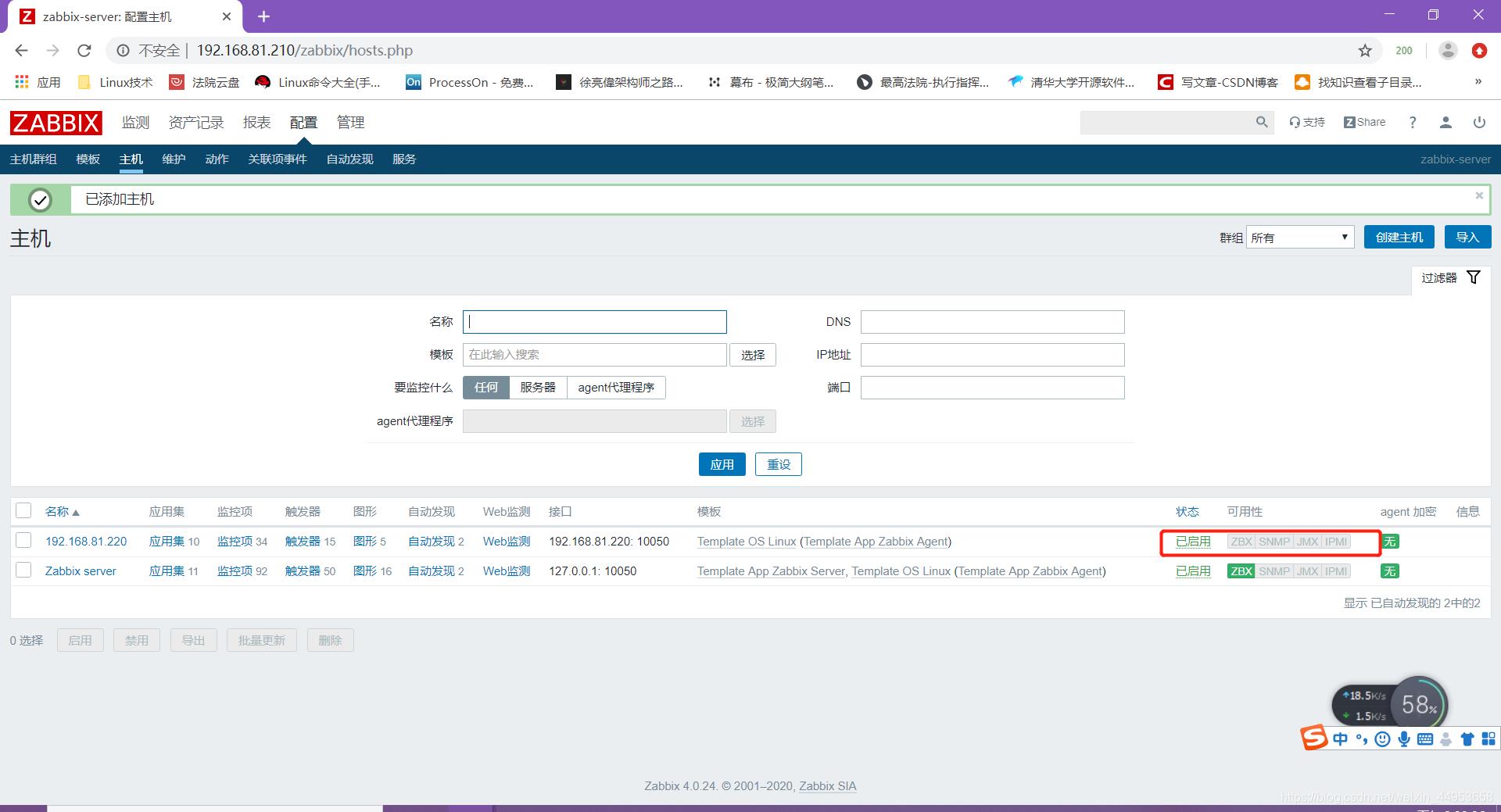Screen dimensions: 1501x812
Task: Reset the host filter
Action: point(779,464)
